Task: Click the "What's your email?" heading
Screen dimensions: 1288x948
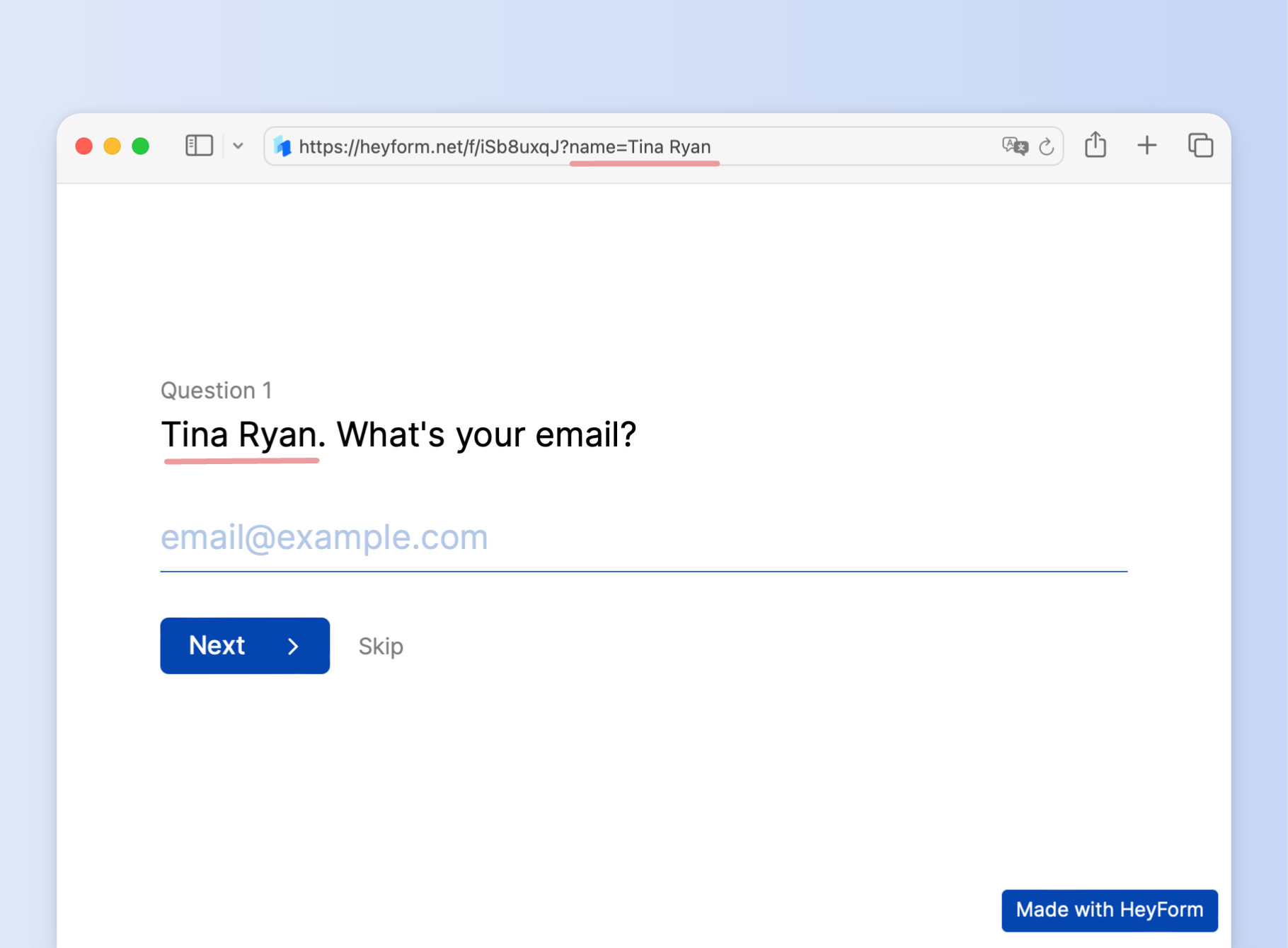Action: (x=485, y=434)
